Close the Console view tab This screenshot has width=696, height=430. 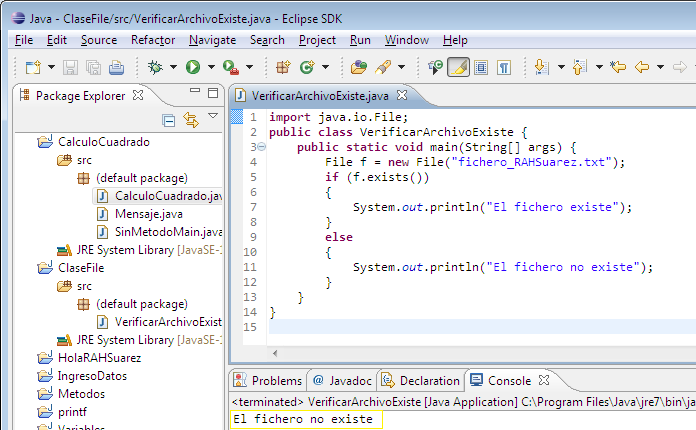tap(544, 380)
